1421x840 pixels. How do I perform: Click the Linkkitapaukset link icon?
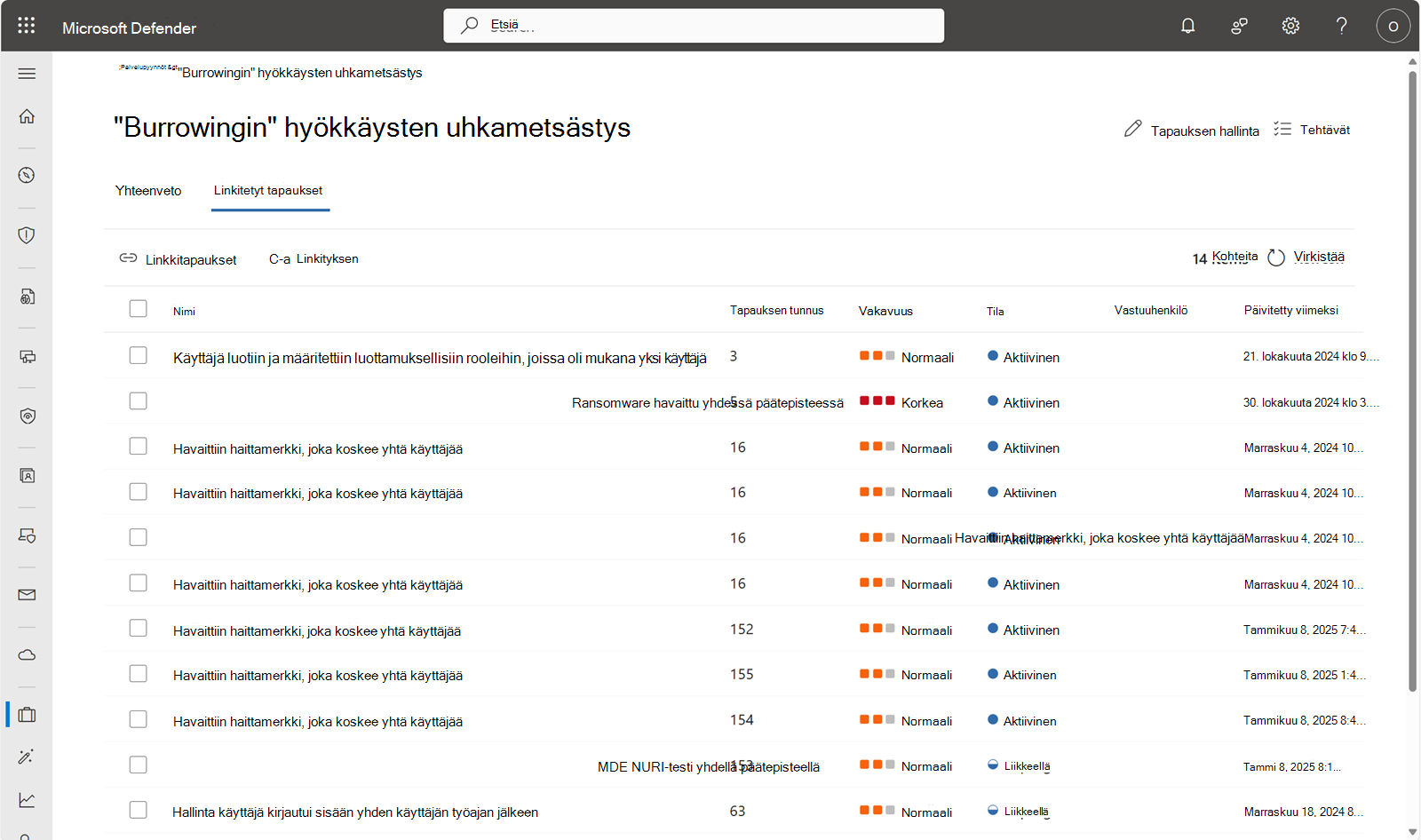(128, 258)
